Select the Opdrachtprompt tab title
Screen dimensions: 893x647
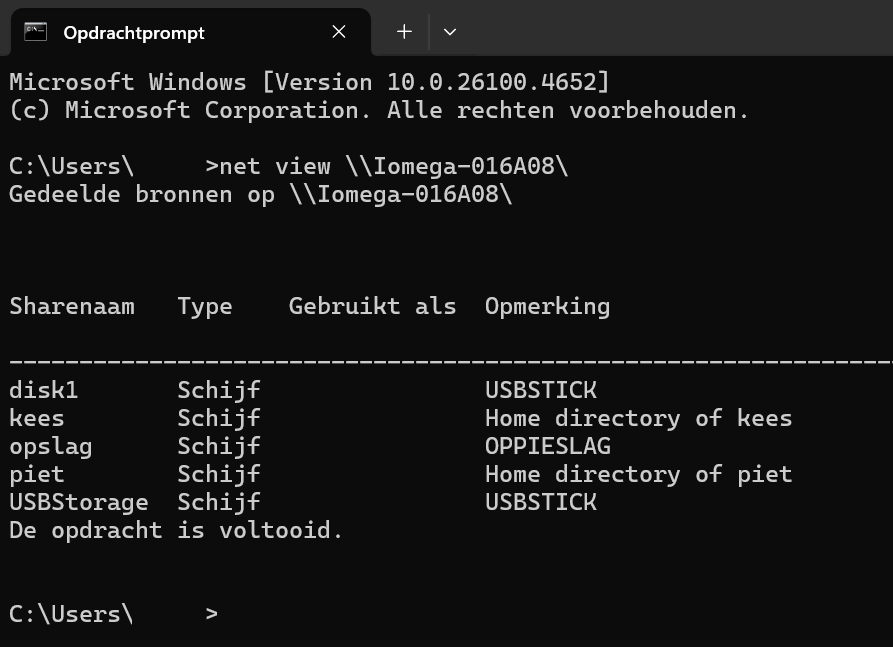click(134, 33)
